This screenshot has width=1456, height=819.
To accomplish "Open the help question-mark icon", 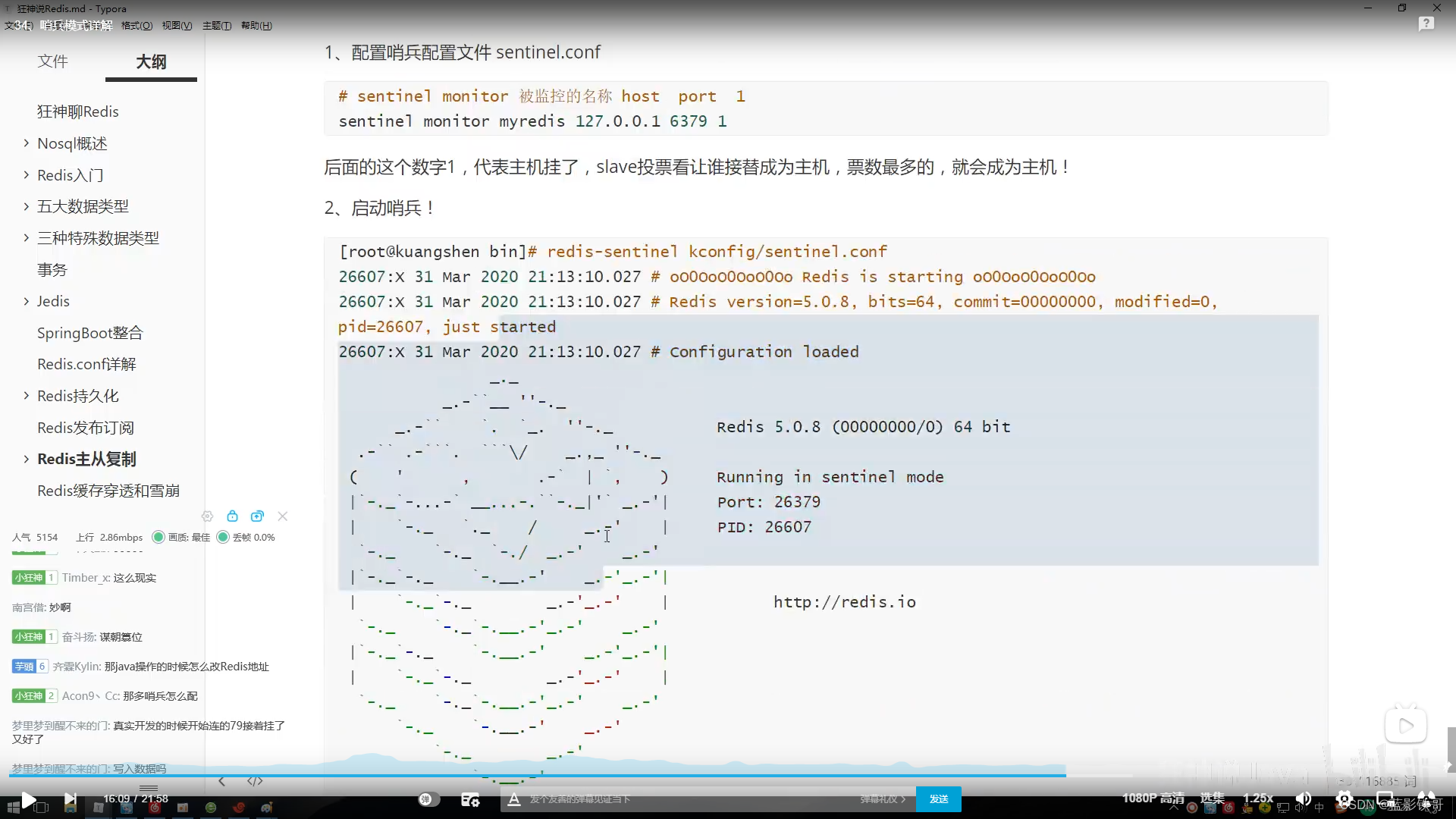I will [x=1426, y=24].
